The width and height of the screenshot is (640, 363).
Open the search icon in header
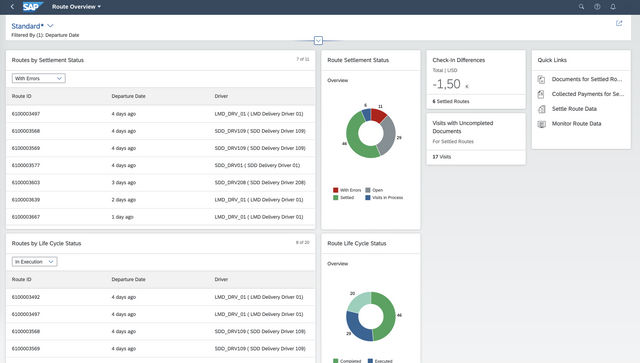click(x=581, y=7)
